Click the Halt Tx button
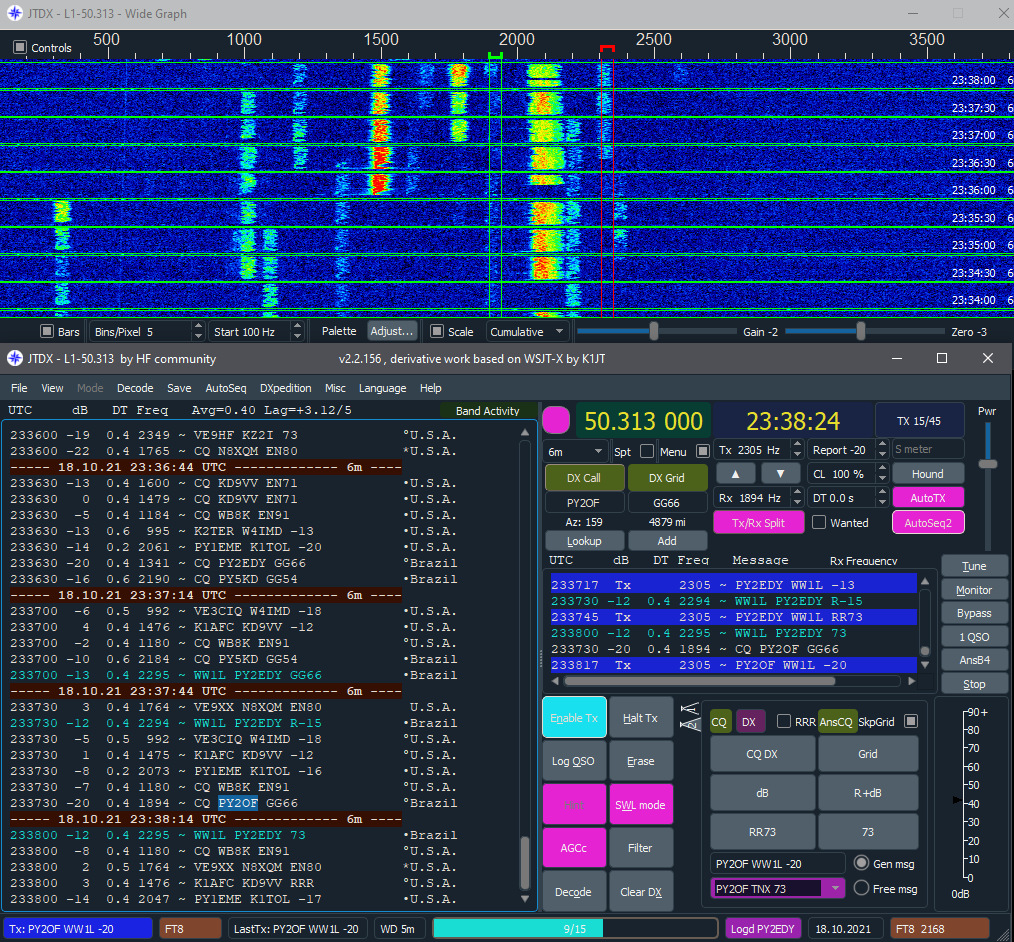 640,718
